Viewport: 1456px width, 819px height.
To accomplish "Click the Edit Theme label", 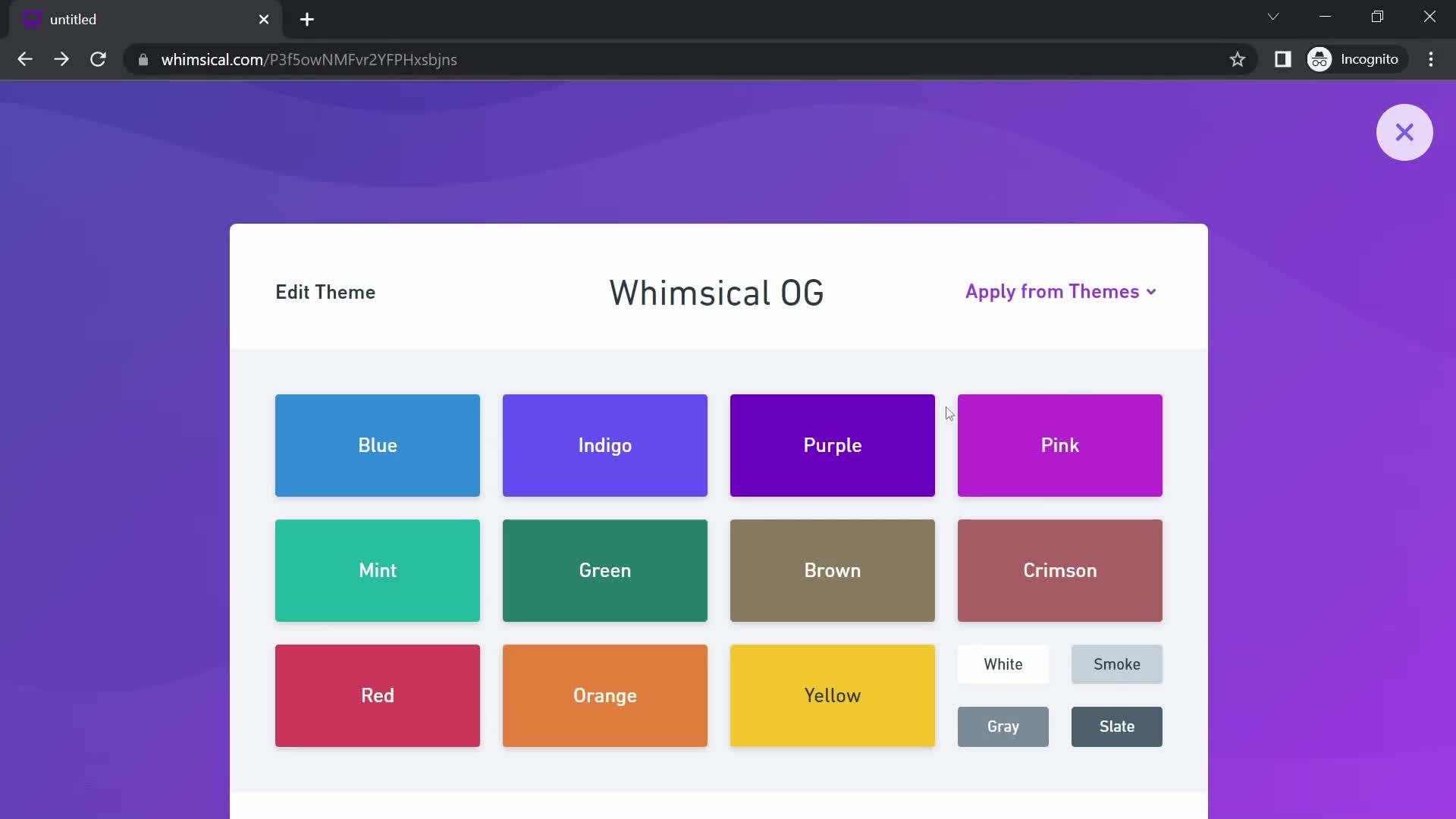I will (325, 291).
